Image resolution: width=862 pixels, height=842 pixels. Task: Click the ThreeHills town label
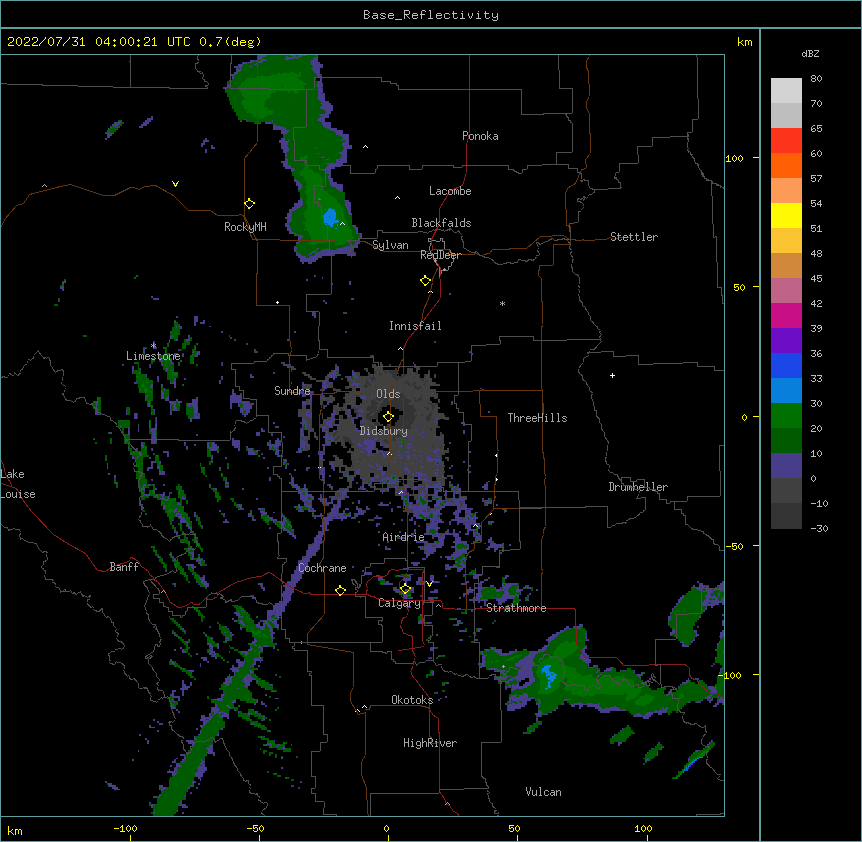point(537,418)
